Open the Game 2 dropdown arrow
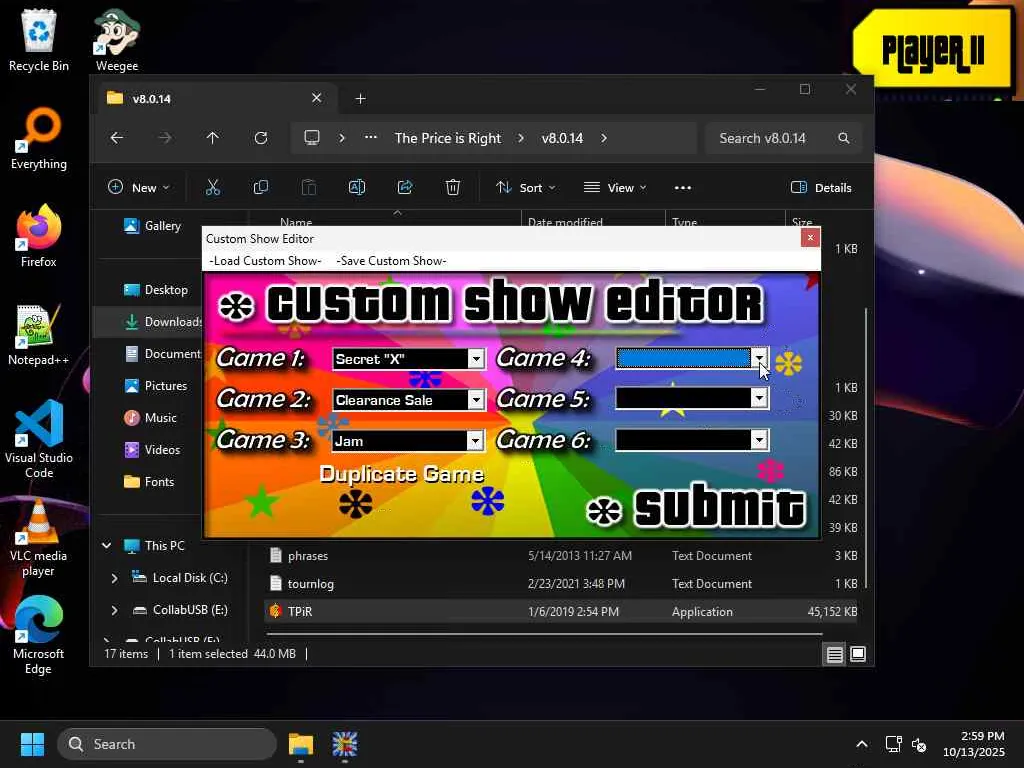The image size is (1024, 768). [x=476, y=400]
